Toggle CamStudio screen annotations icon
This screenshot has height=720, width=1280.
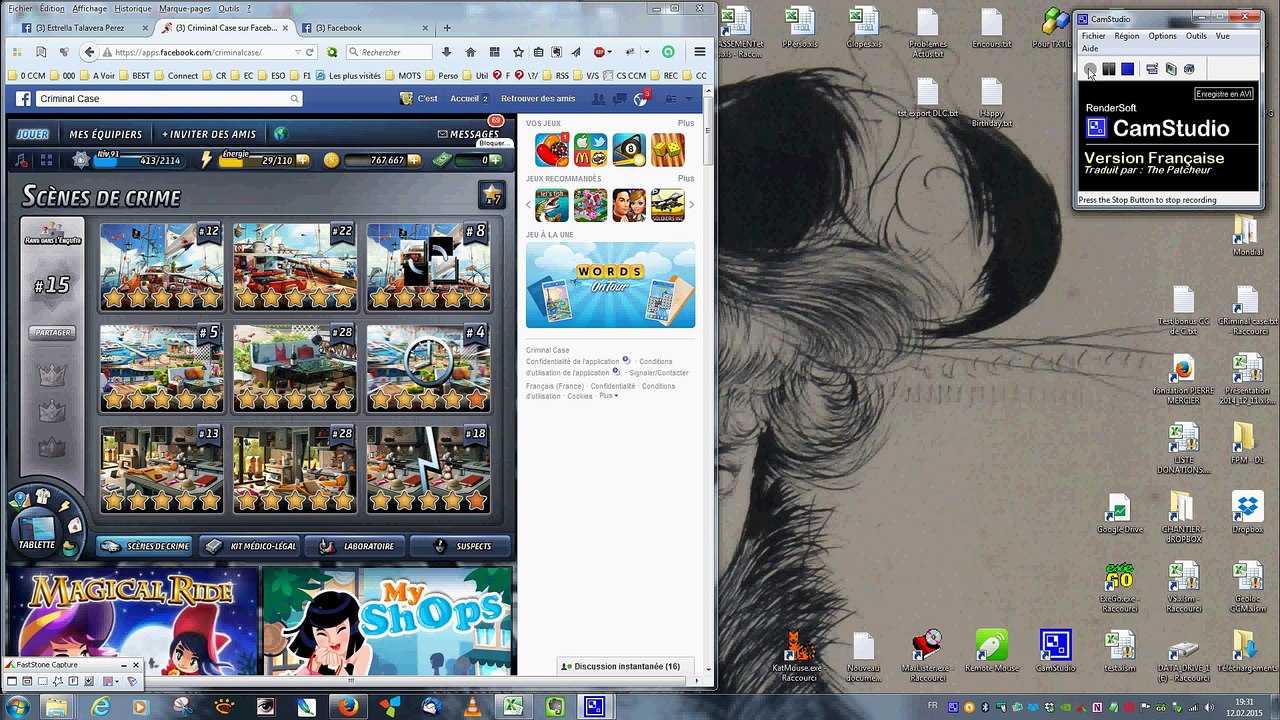tap(1152, 69)
